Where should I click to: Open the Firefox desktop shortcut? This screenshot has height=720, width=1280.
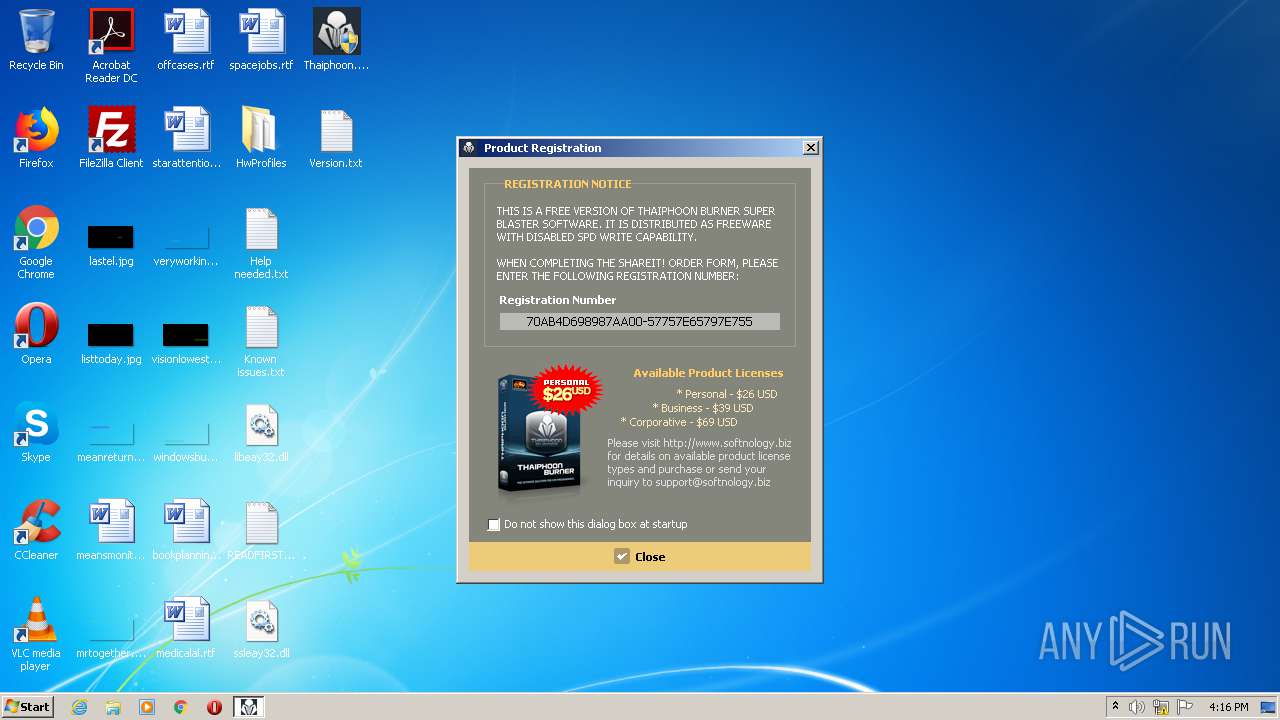[36, 138]
